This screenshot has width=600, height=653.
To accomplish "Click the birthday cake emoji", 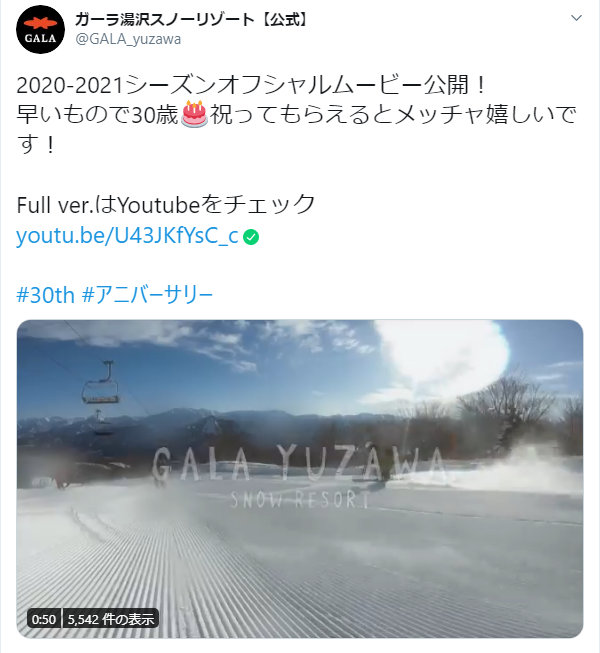I will (194, 114).
